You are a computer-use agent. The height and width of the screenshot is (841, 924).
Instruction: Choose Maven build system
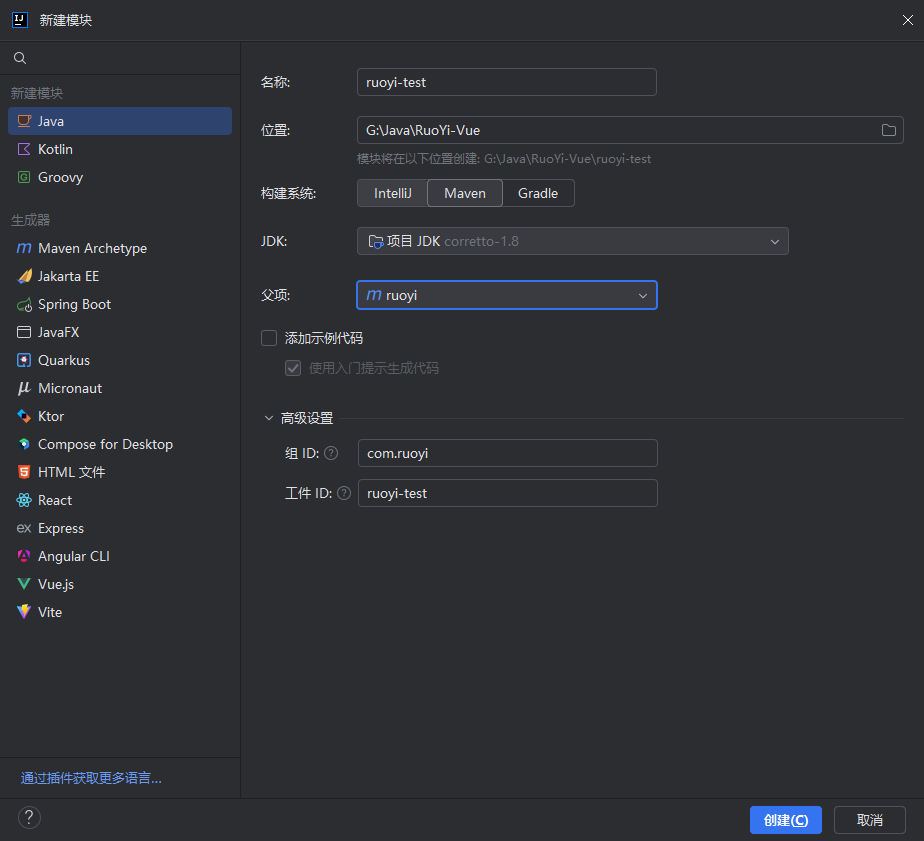pyautogui.click(x=465, y=193)
